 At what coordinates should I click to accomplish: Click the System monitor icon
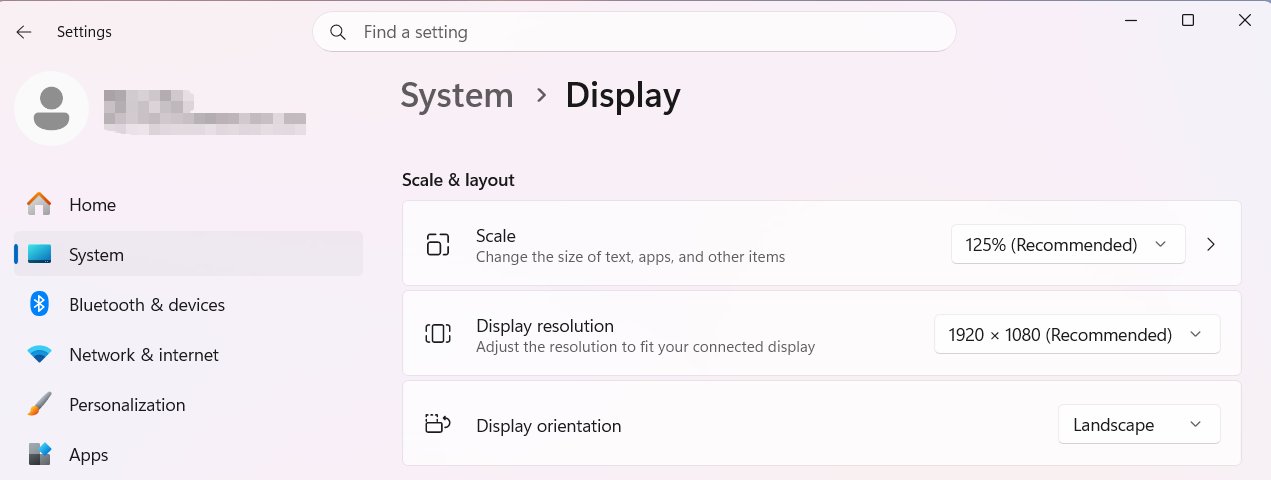pyautogui.click(x=39, y=254)
